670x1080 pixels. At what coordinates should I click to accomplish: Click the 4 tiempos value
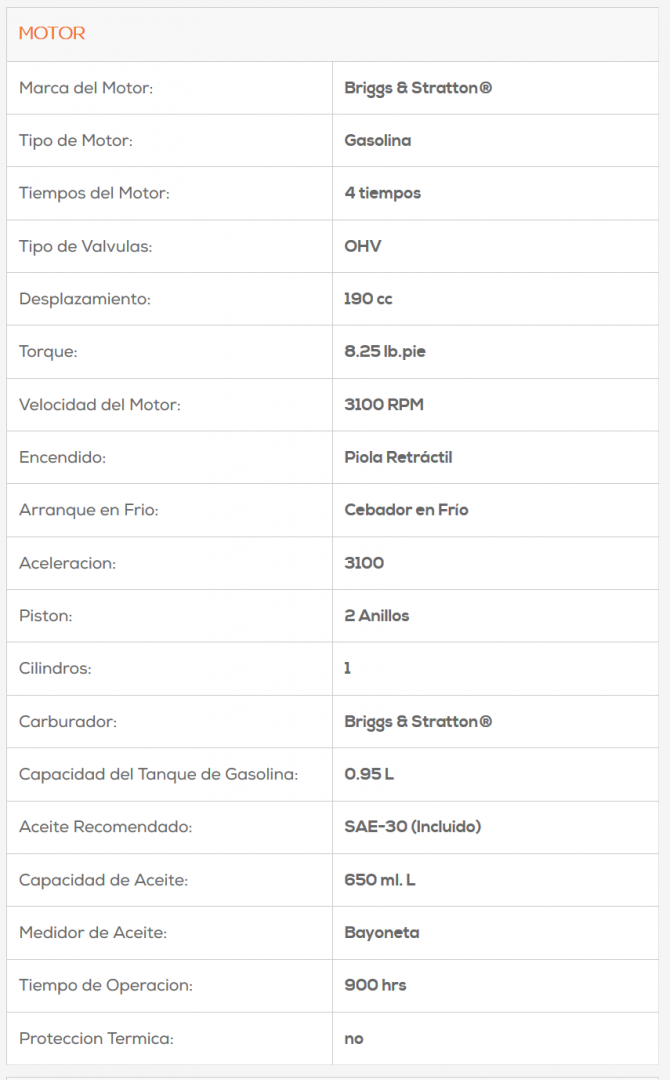383,193
